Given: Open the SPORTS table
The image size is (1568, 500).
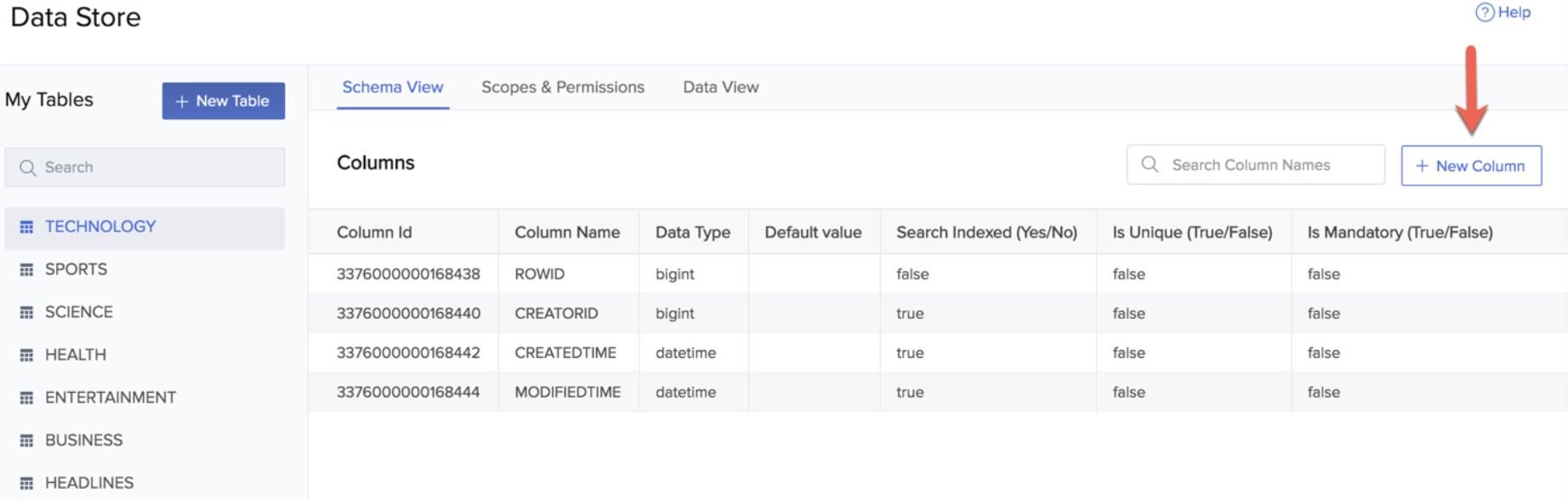Looking at the screenshot, I should (77, 270).
